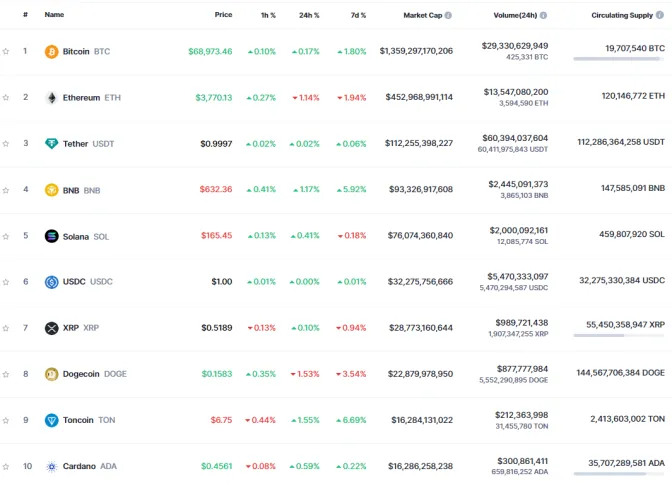Click the Ethereum logo icon

(x=52, y=98)
